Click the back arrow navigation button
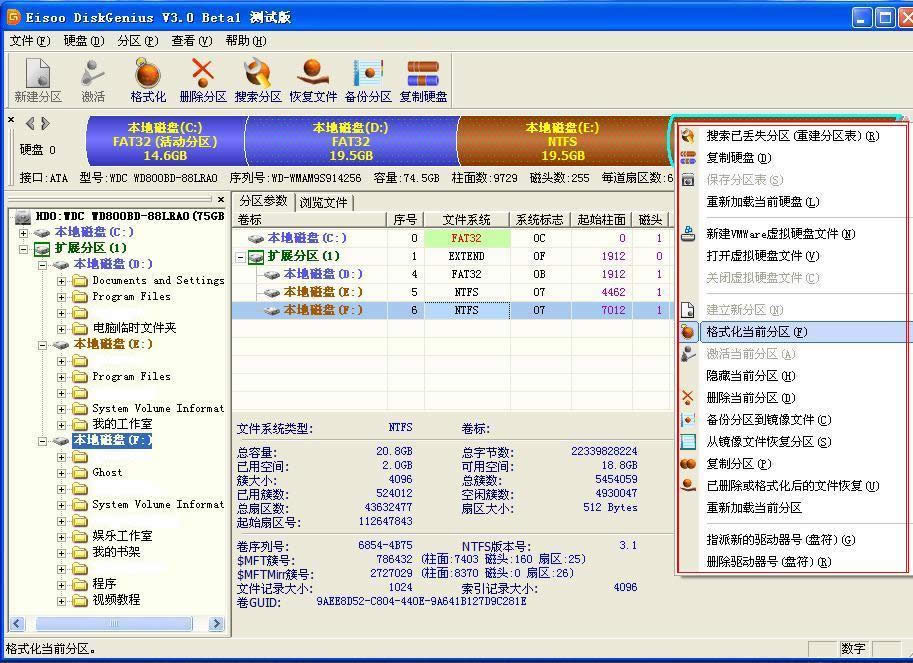Viewport: 913px width, 663px height. pyautogui.click(x=29, y=124)
